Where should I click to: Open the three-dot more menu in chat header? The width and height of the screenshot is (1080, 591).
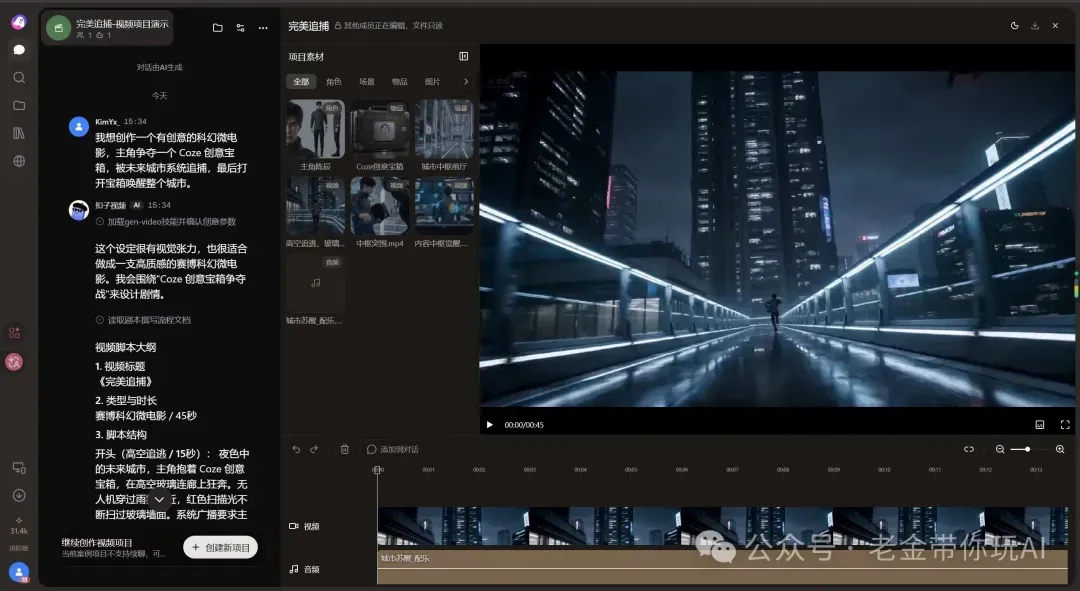263,28
